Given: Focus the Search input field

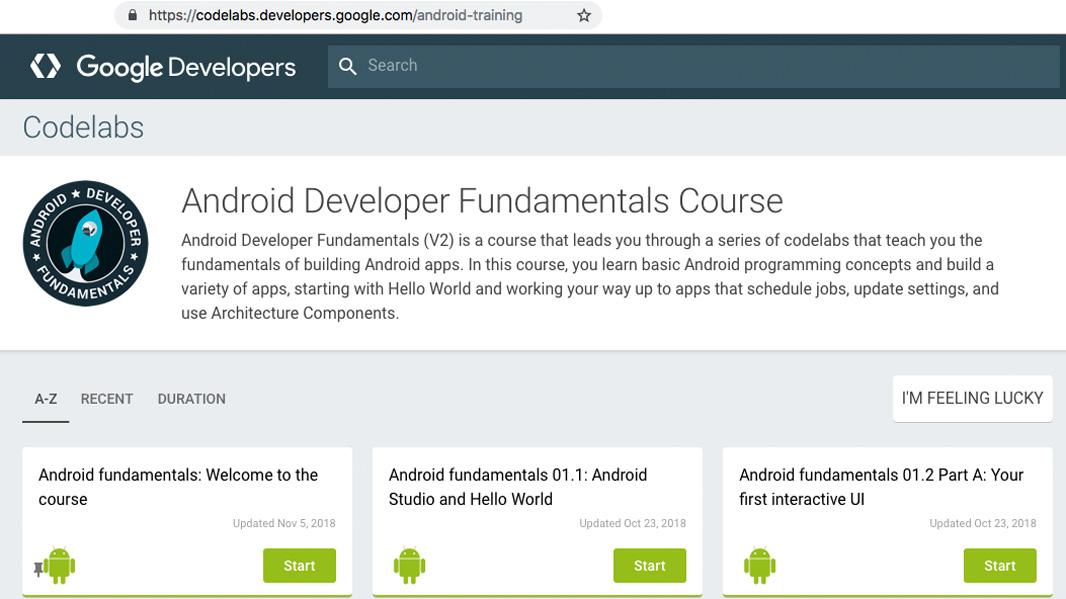Looking at the screenshot, I should pos(700,66).
